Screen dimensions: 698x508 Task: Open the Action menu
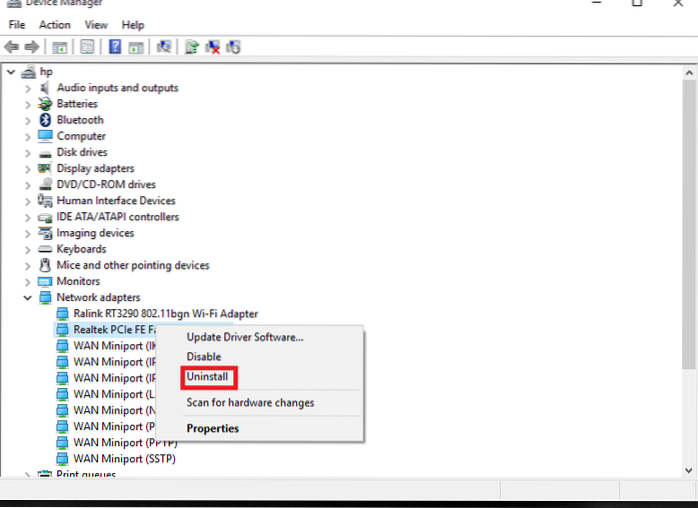tap(55, 24)
